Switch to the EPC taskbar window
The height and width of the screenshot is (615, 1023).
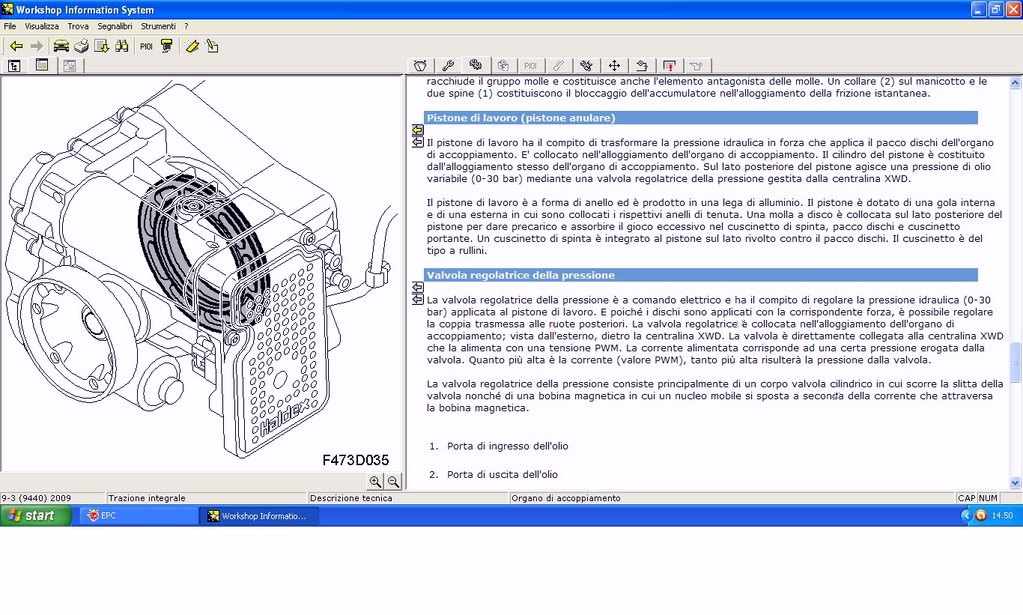tap(139, 515)
